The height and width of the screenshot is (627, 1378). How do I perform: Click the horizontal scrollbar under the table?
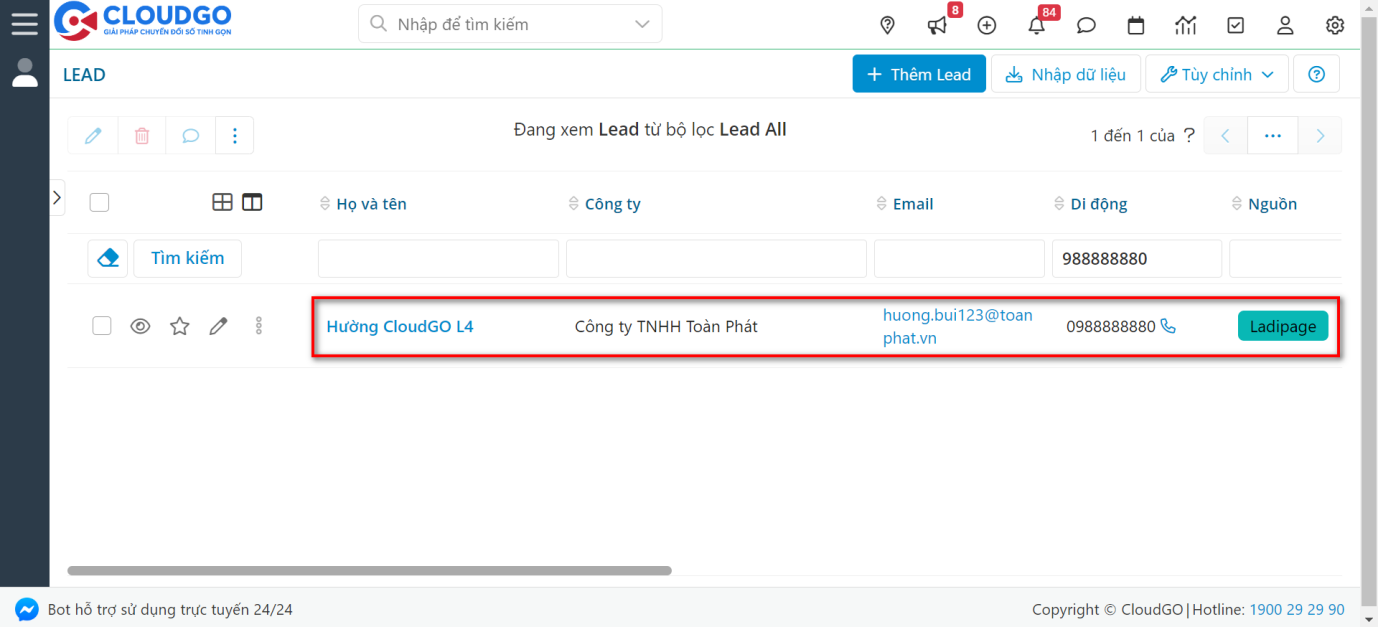(369, 571)
